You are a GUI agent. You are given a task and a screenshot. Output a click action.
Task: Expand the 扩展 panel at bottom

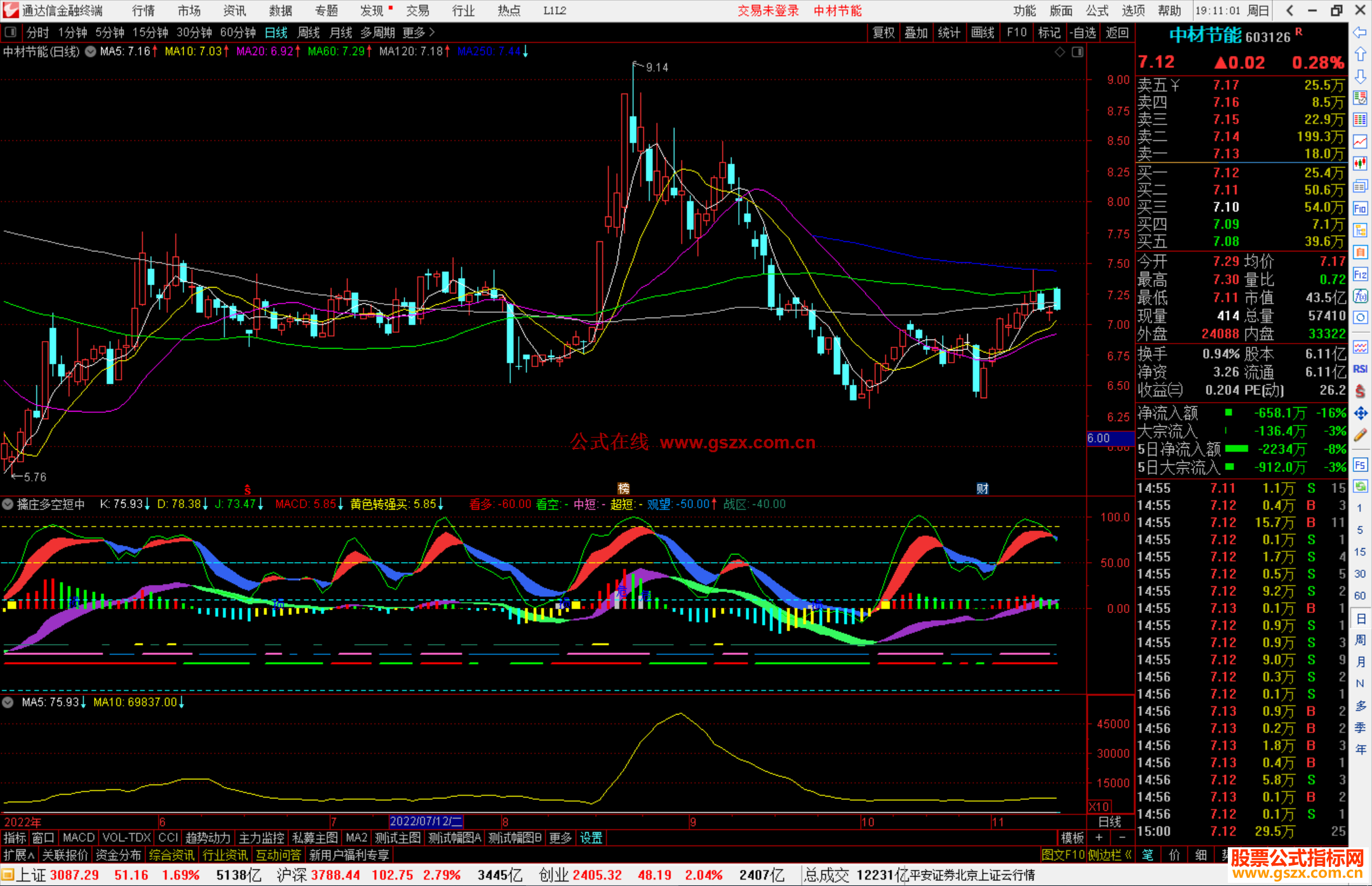point(18,856)
